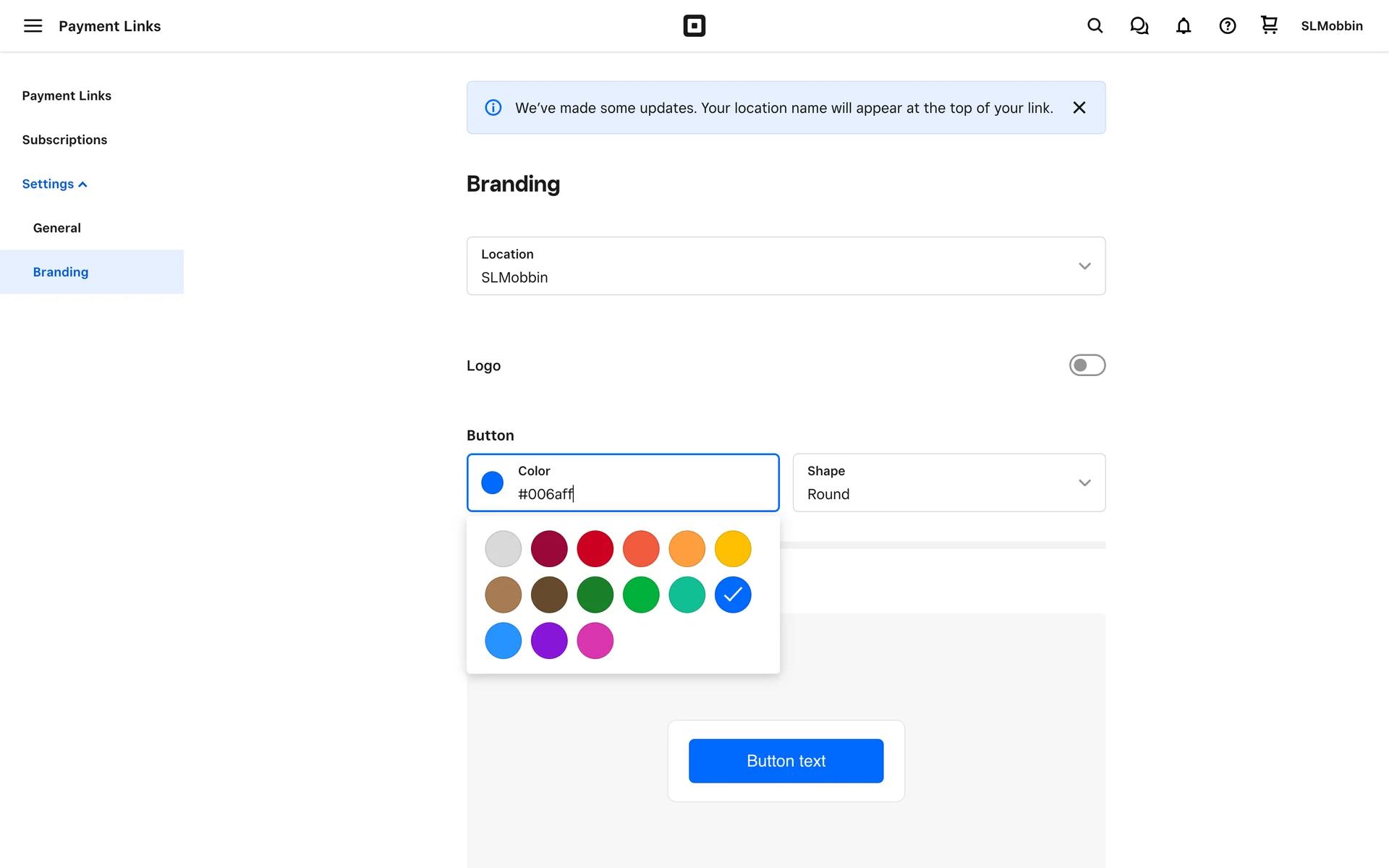Open General settings in the sidebar

[56, 228]
